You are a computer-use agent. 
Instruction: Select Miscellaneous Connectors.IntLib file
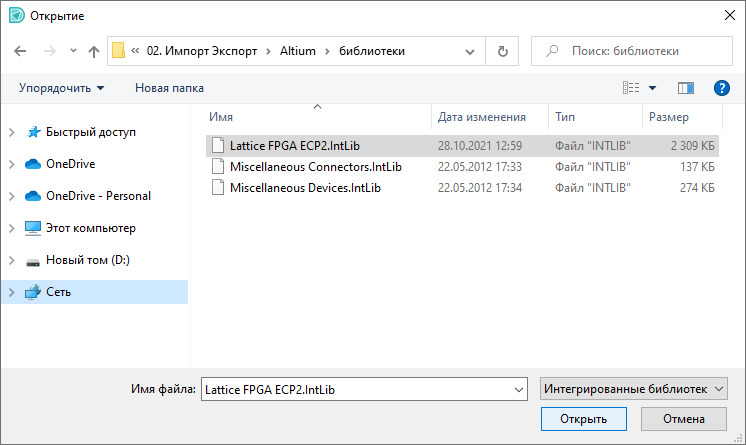click(x=315, y=166)
